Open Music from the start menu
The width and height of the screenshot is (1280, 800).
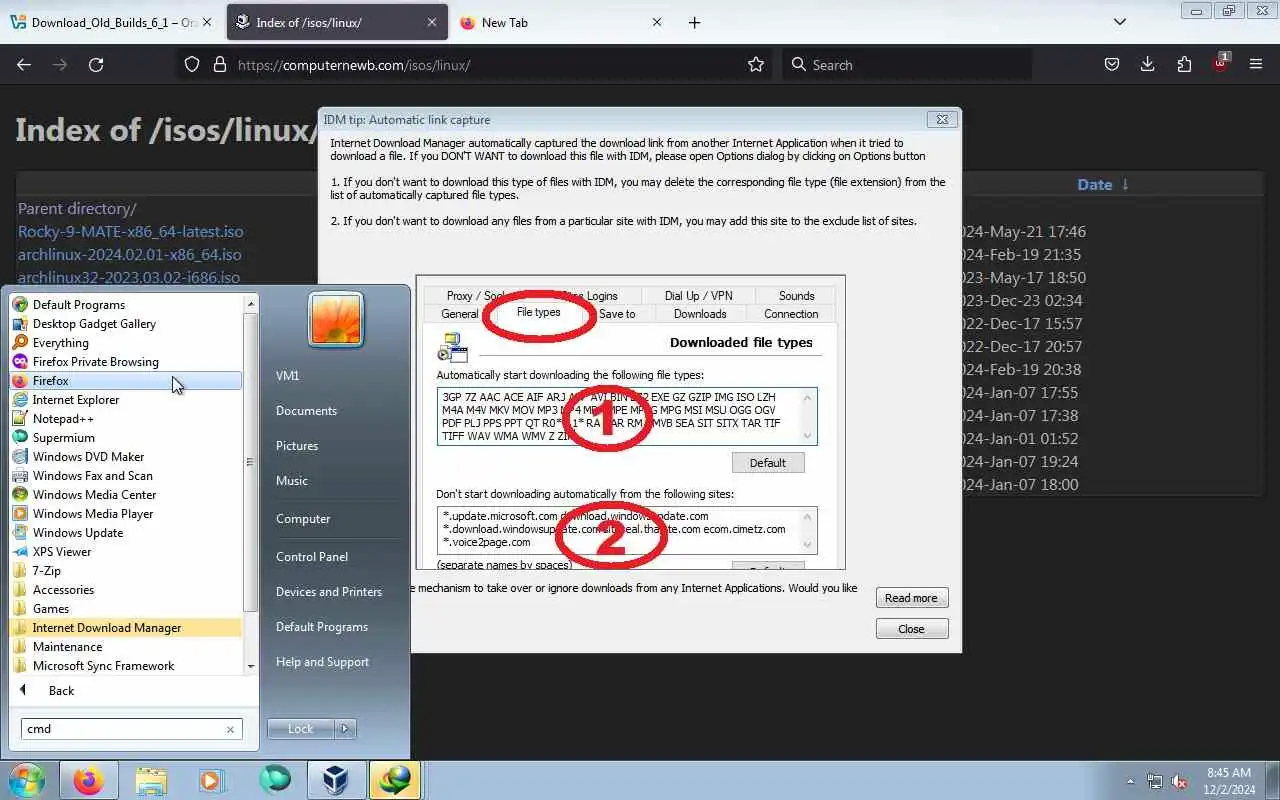tap(292, 481)
